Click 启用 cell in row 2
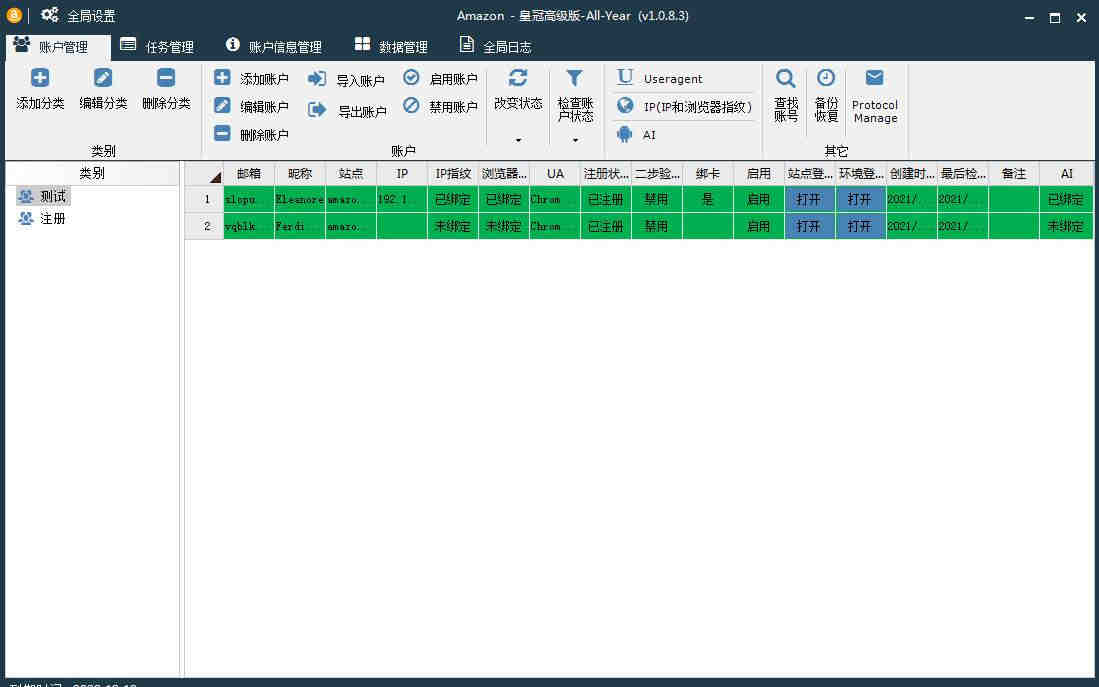This screenshot has width=1099, height=687. tap(758, 226)
